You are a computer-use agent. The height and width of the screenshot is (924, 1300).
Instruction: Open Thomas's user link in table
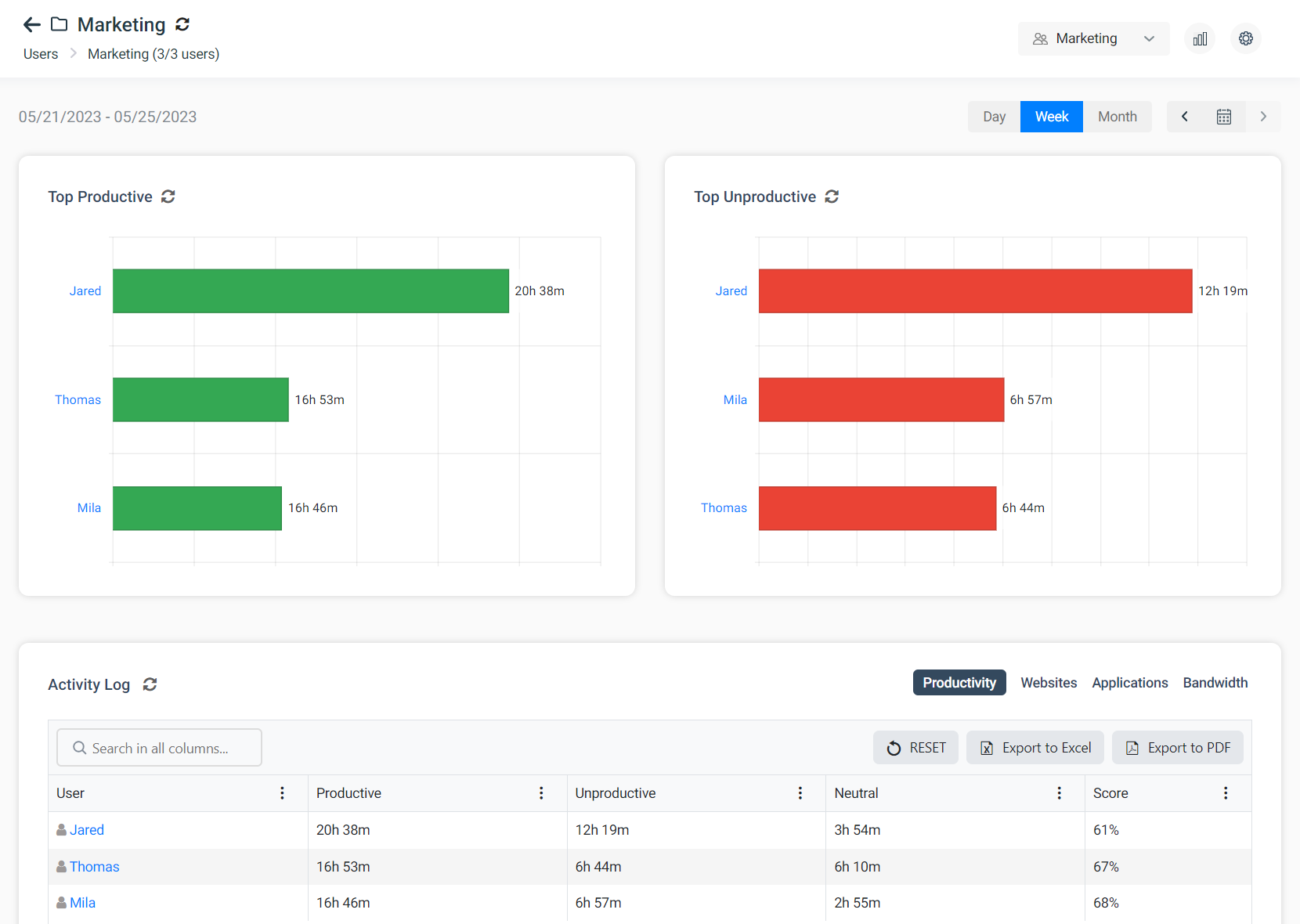[x=94, y=867]
